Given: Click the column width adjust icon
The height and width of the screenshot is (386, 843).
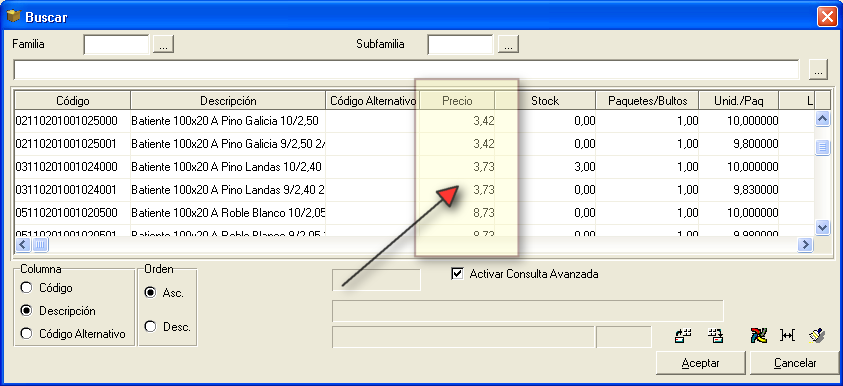Looking at the screenshot, I should point(788,335).
